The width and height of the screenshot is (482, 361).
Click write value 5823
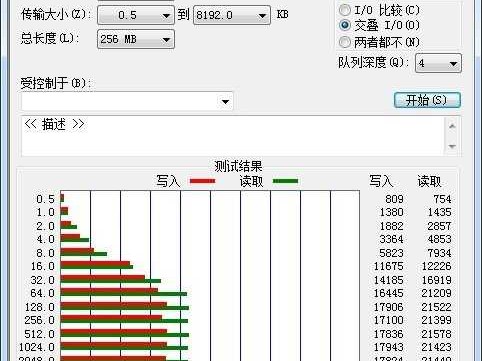click(392, 253)
